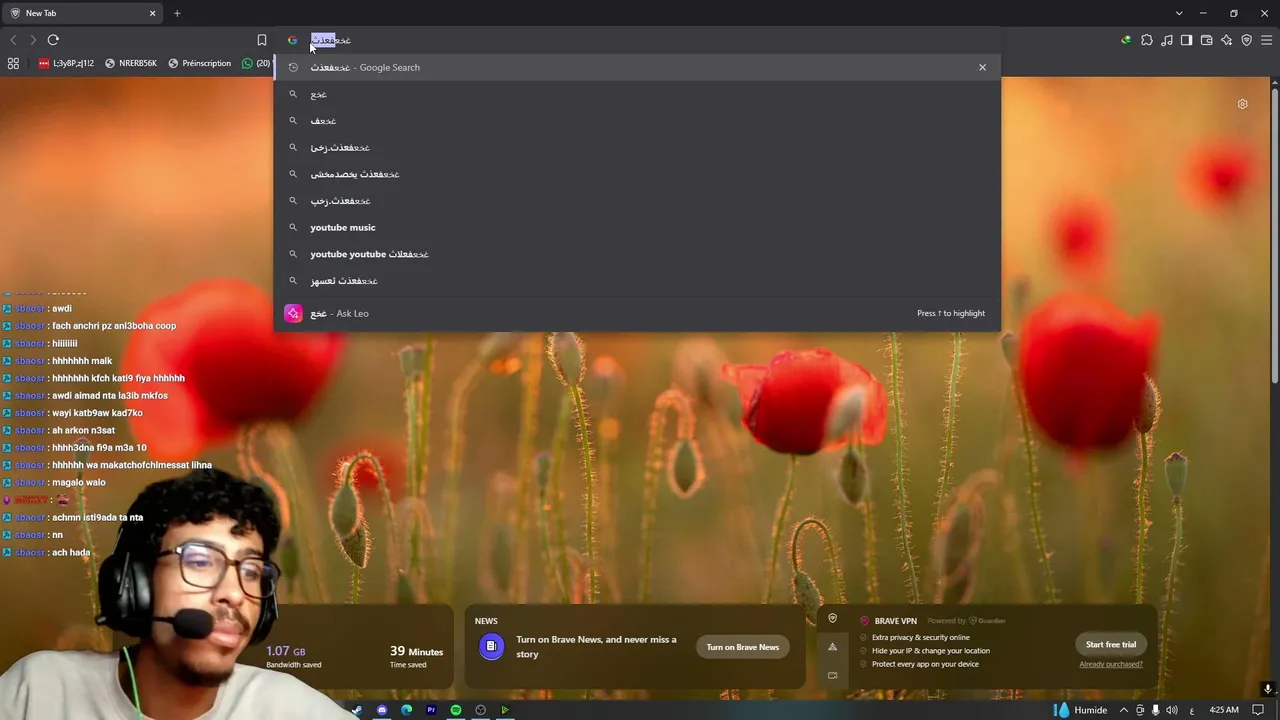Choose the Ask Leo suggestion row
1280x720 pixels.
click(x=637, y=313)
